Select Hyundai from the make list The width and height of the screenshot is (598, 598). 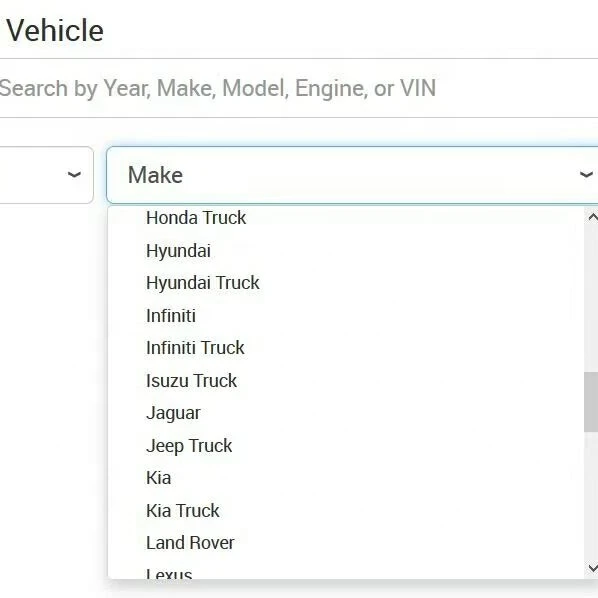[x=346, y=251]
